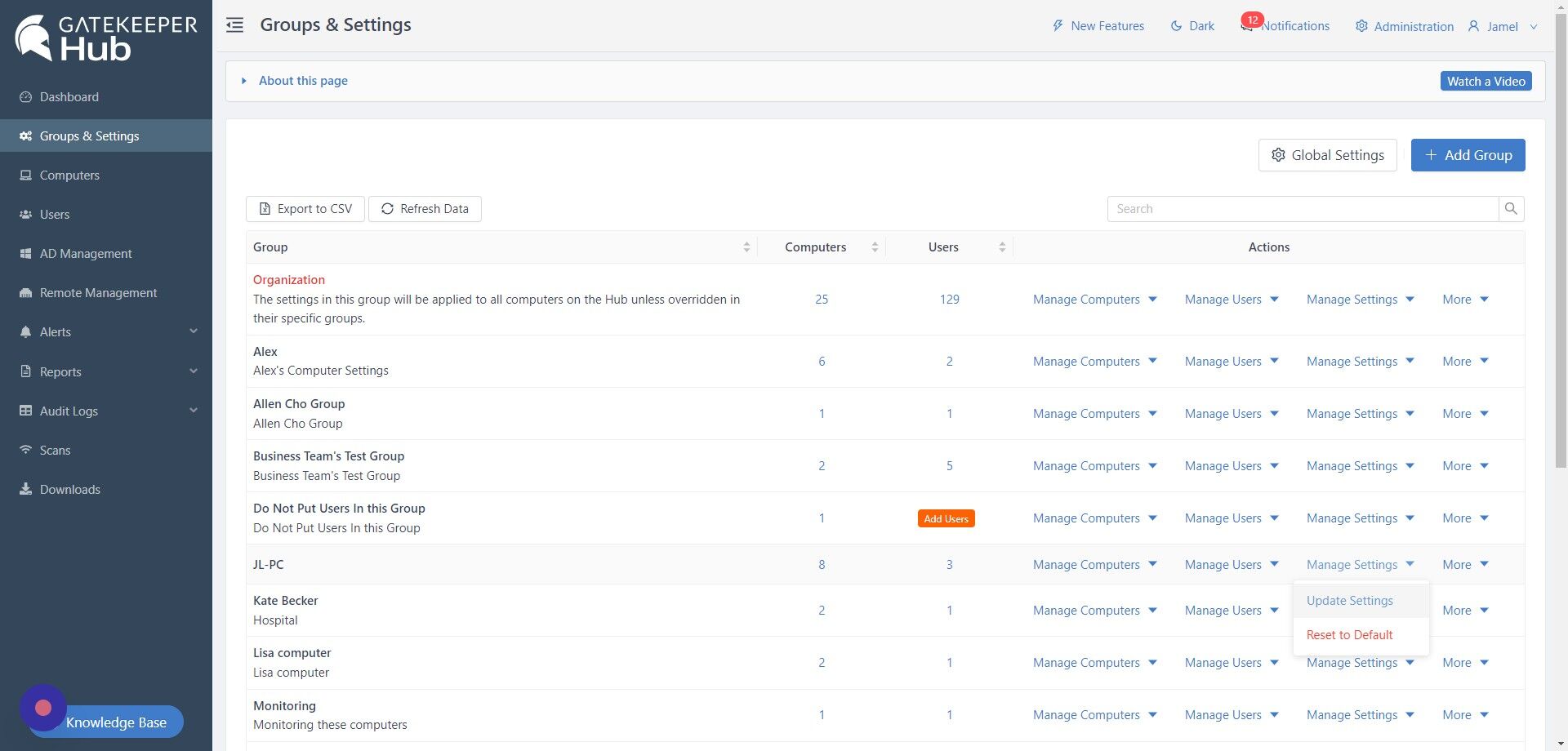1568x751 pixels.
Task: Click the Remote Management icon
Action: coord(25,292)
